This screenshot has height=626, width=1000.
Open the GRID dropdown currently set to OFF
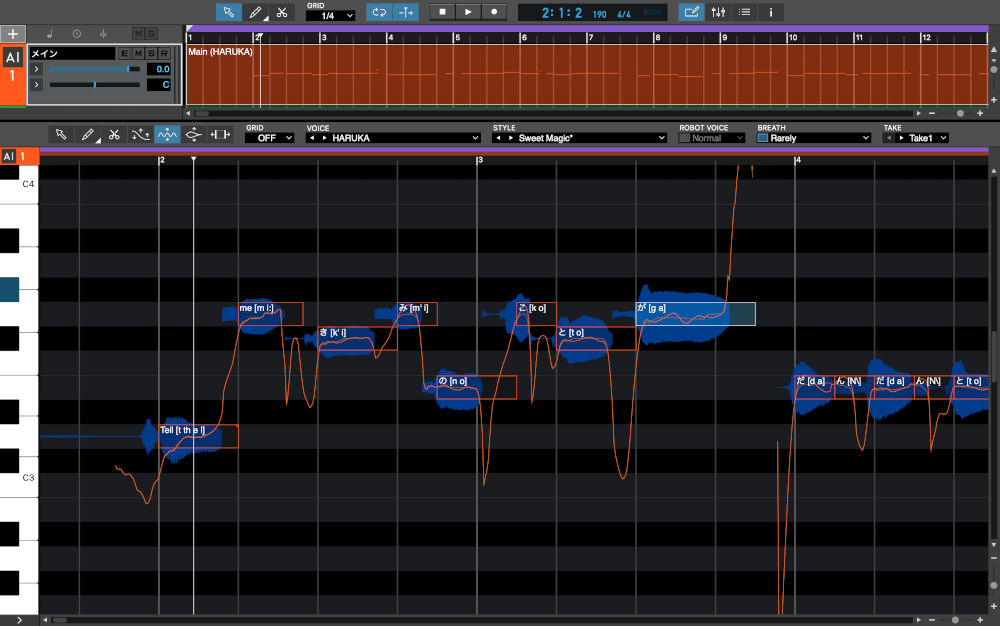[271, 136]
